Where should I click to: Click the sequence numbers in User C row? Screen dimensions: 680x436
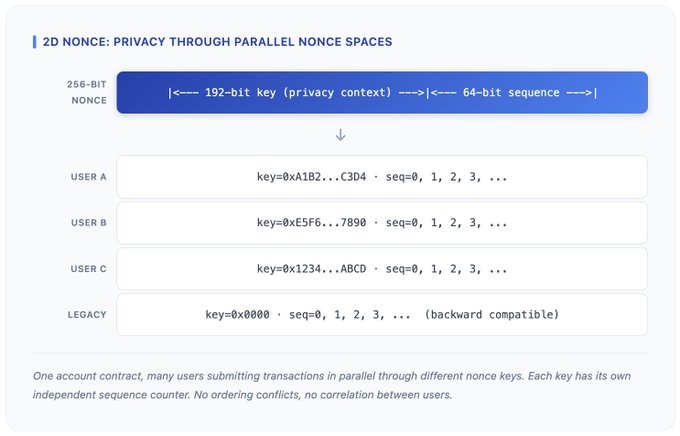446,269
